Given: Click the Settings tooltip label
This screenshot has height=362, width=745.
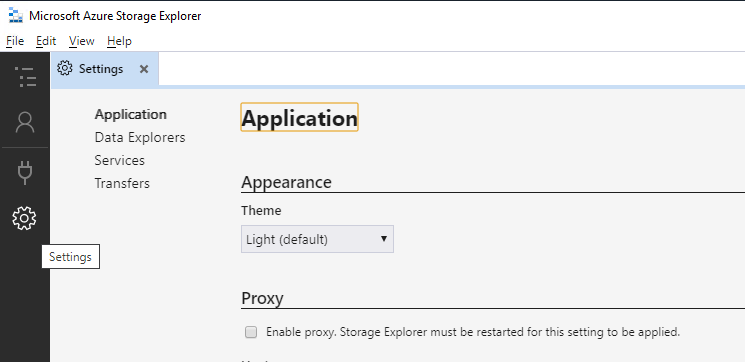Looking at the screenshot, I should point(70,257).
